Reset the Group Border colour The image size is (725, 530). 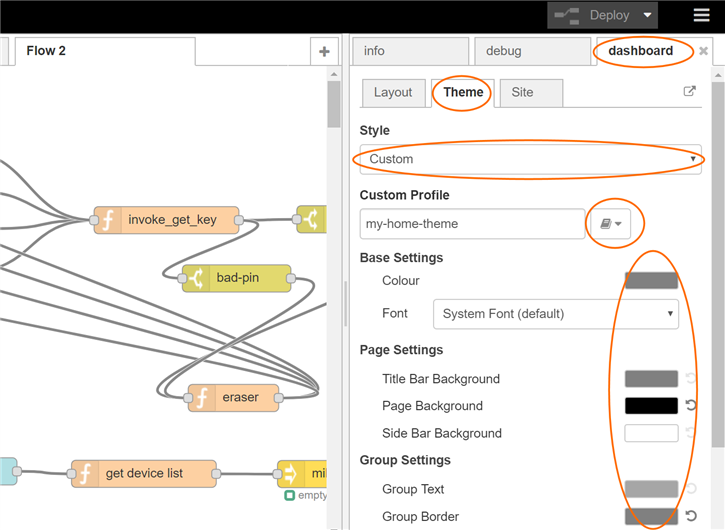[x=691, y=516]
